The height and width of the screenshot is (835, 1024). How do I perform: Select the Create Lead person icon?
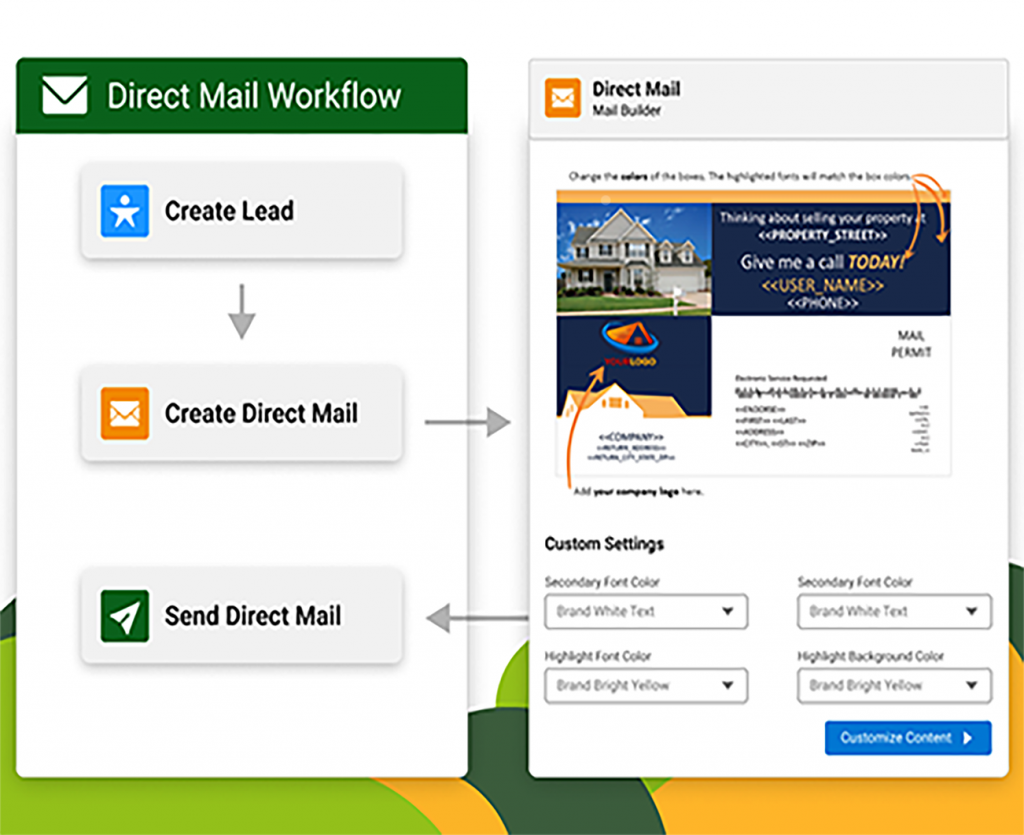124,211
